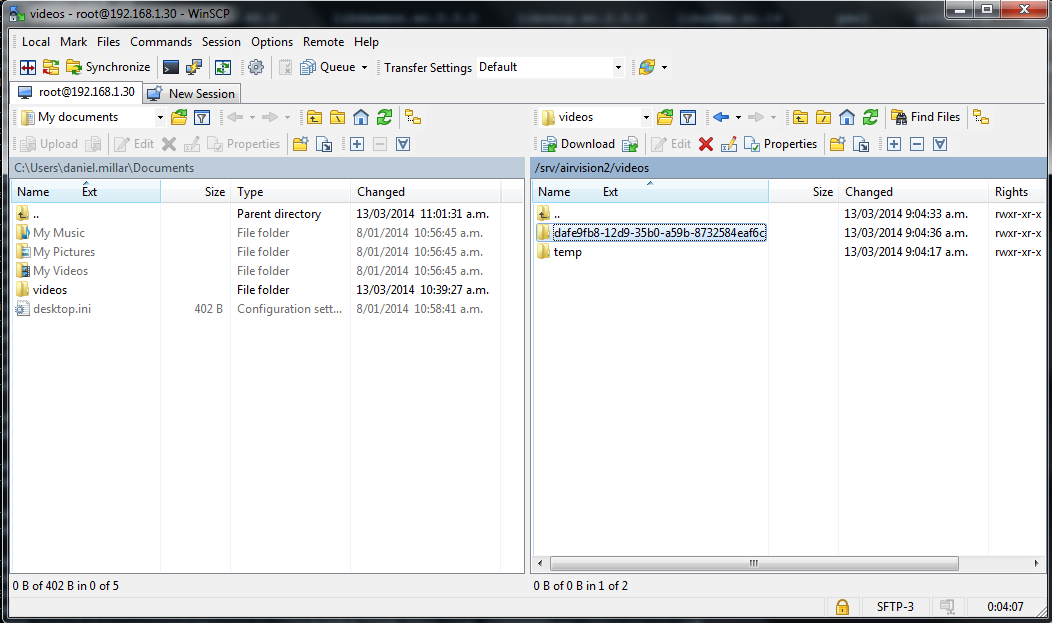Switch to the root@192.168.1.30 session tab
The height and width of the screenshot is (623, 1052).
click(x=76, y=93)
